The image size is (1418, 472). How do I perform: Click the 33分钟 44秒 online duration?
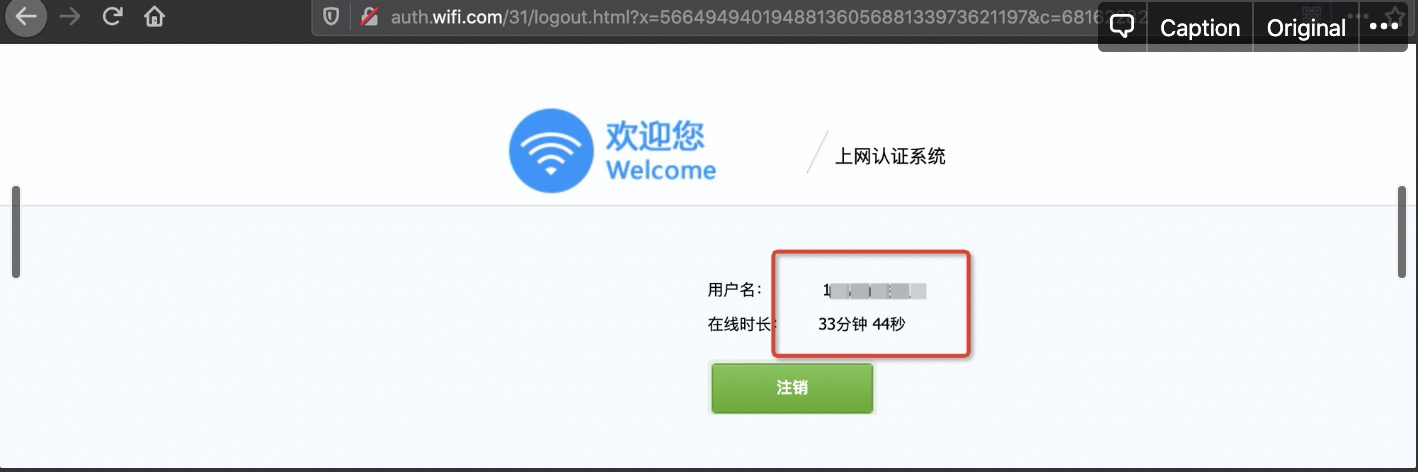(x=861, y=324)
